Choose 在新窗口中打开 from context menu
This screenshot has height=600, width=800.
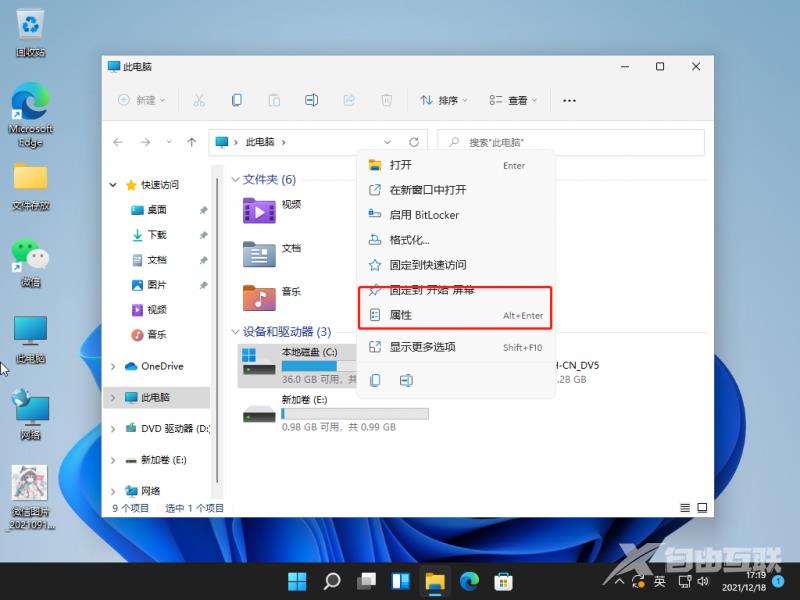pyautogui.click(x=456, y=190)
